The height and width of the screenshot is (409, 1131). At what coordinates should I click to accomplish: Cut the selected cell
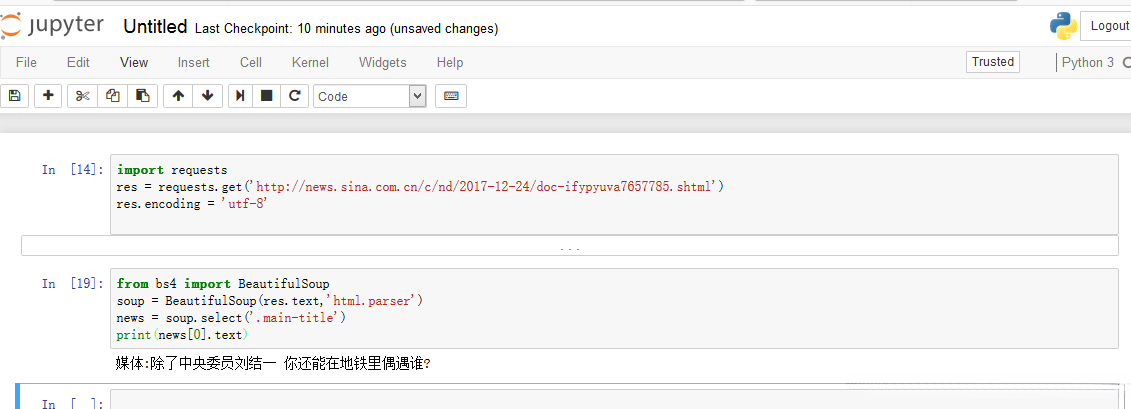coord(82,96)
